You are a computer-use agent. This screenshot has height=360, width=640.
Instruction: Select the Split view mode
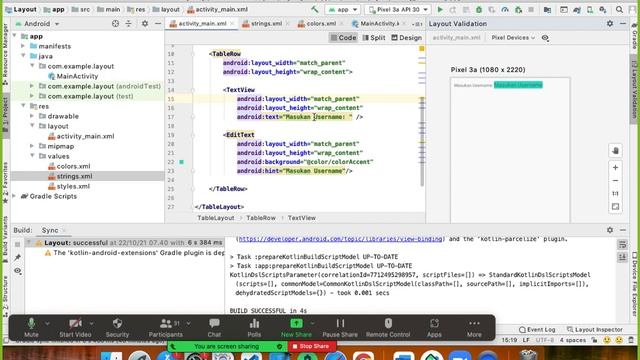pyautogui.click(x=374, y=38)
